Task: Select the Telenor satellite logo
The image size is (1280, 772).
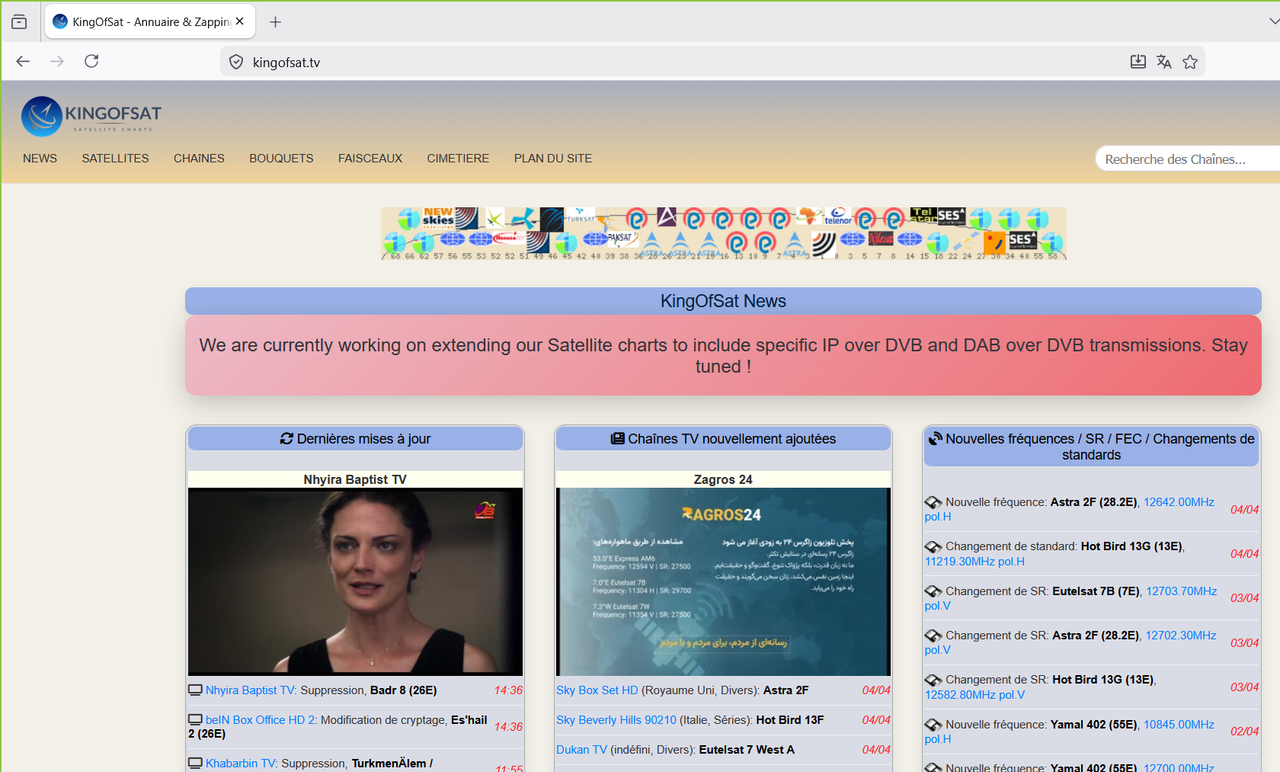Action: [838, 218]
